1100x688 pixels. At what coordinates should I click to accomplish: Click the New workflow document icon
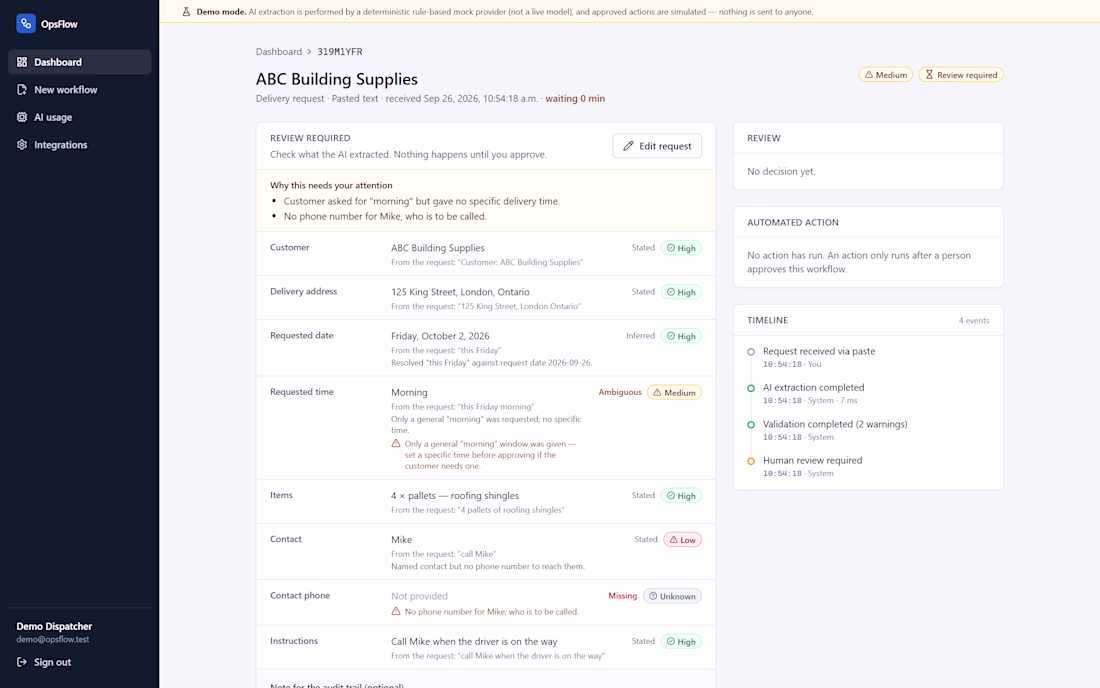point(22,90)
